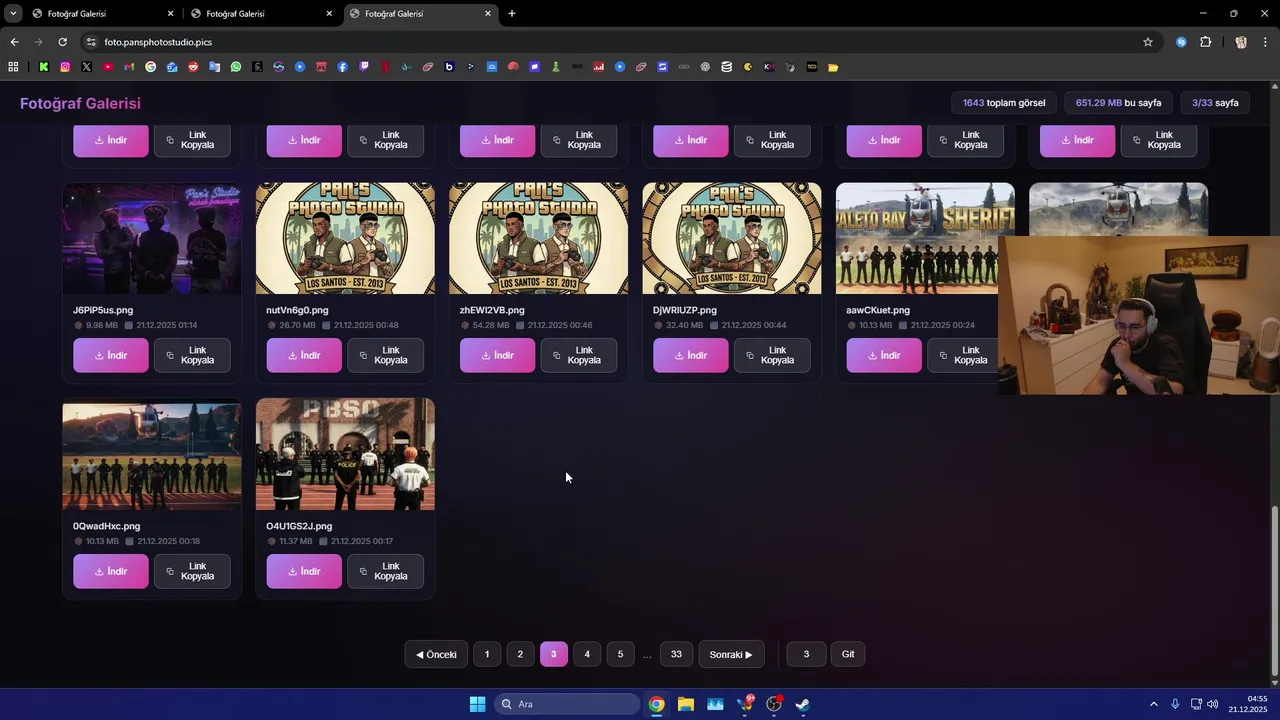The width and height of the screenshot is (1280, 720).
Task: Open the X (Twitter) bookmark
Action: pos(86,67)
